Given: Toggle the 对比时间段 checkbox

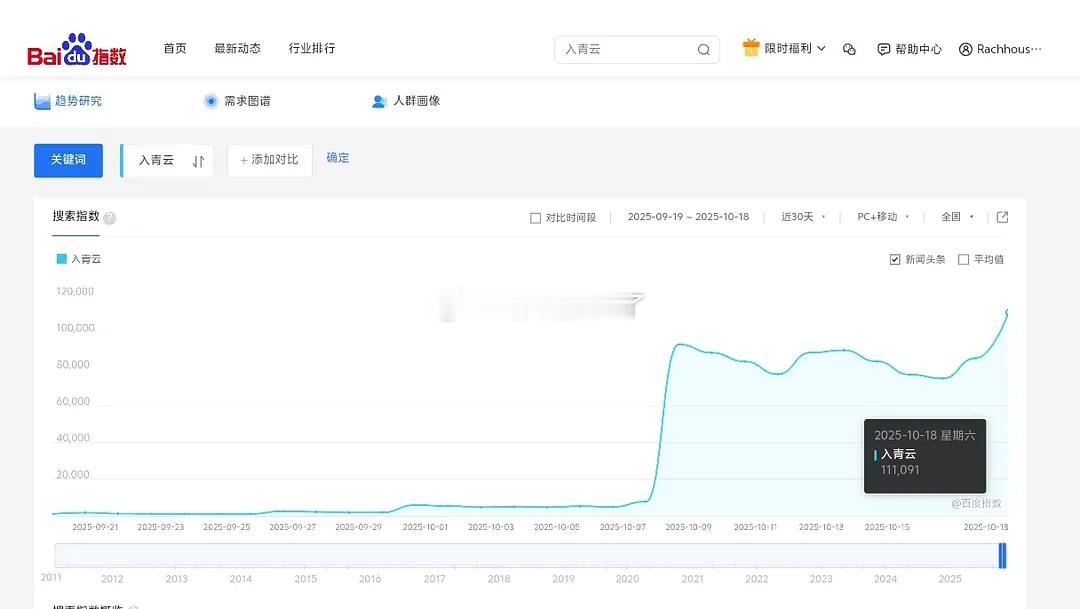Looking at the screenshot, I should click(535, 218).
